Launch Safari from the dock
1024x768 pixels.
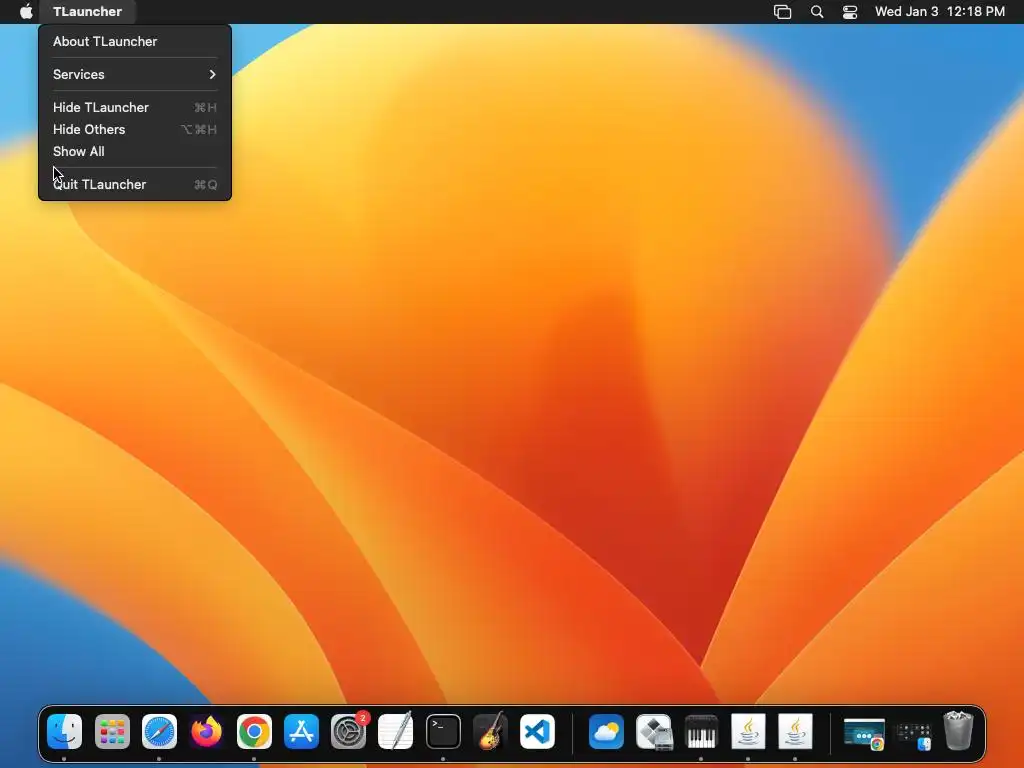(x=159, y=731)
